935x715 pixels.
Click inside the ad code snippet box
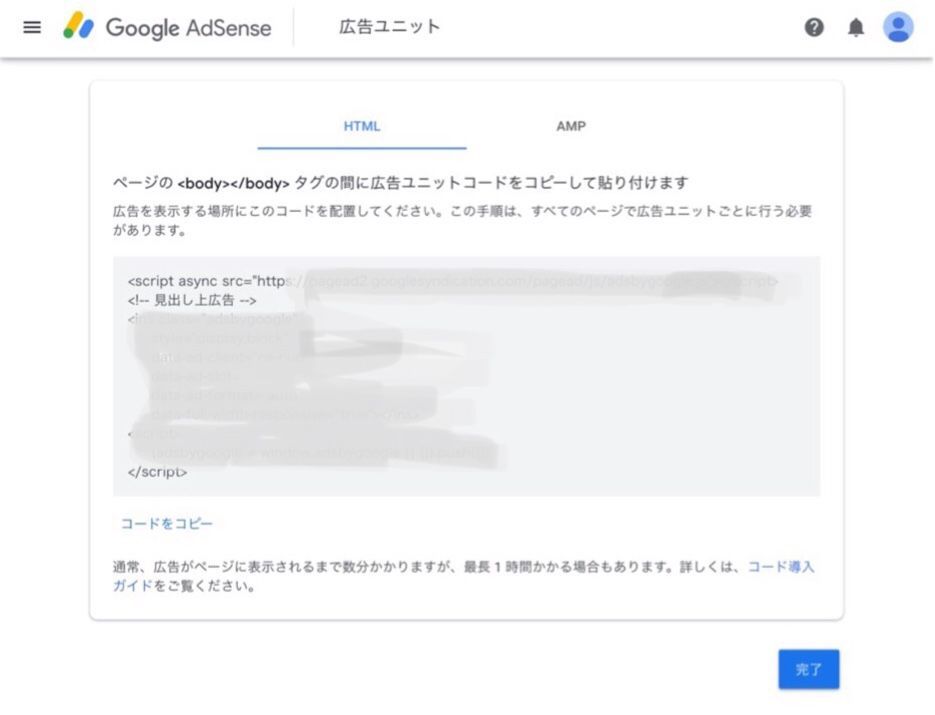466,376
